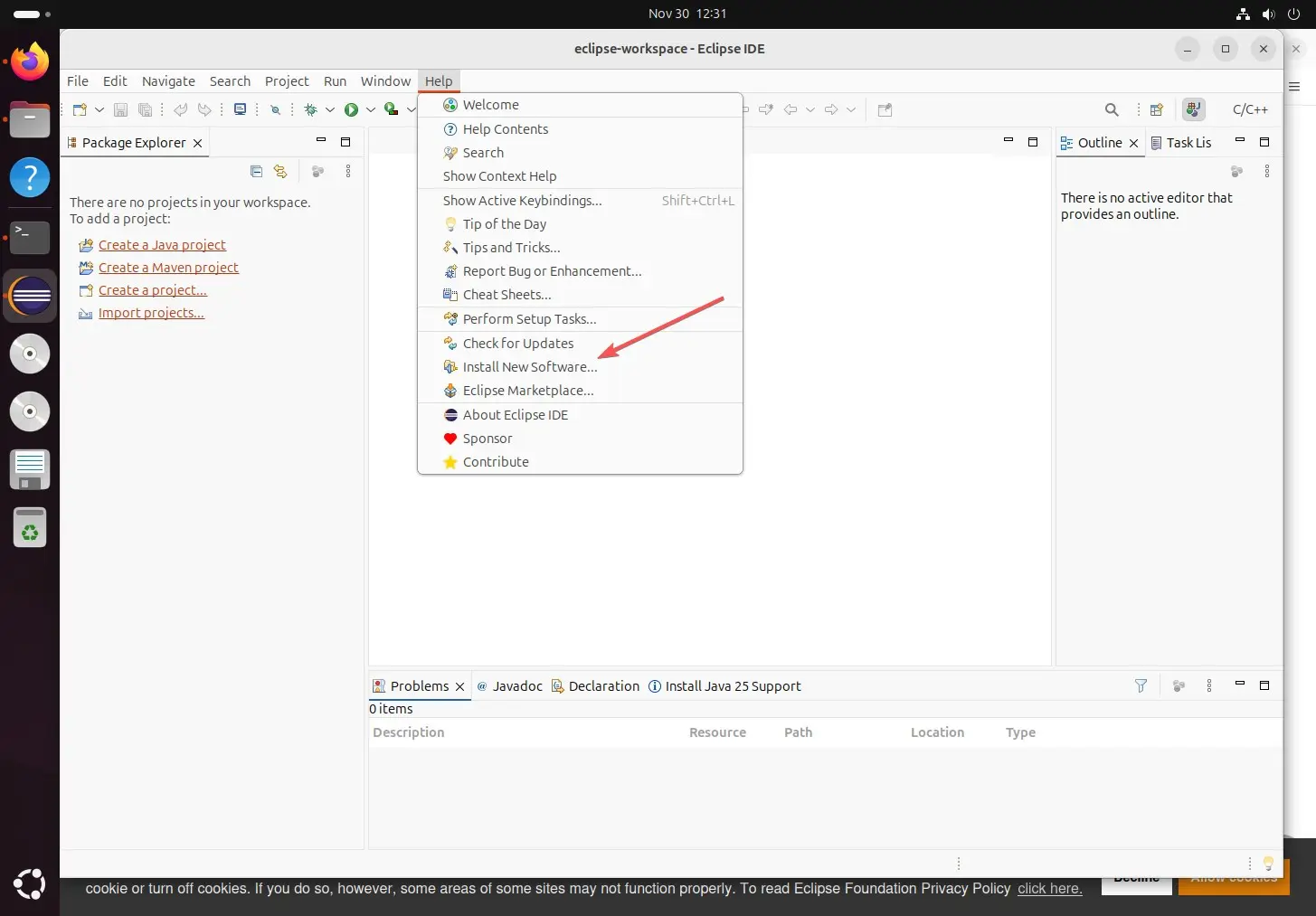Viewport: 1316px width, 916px height.
Task: Open the Window menu
Action: 385,81
